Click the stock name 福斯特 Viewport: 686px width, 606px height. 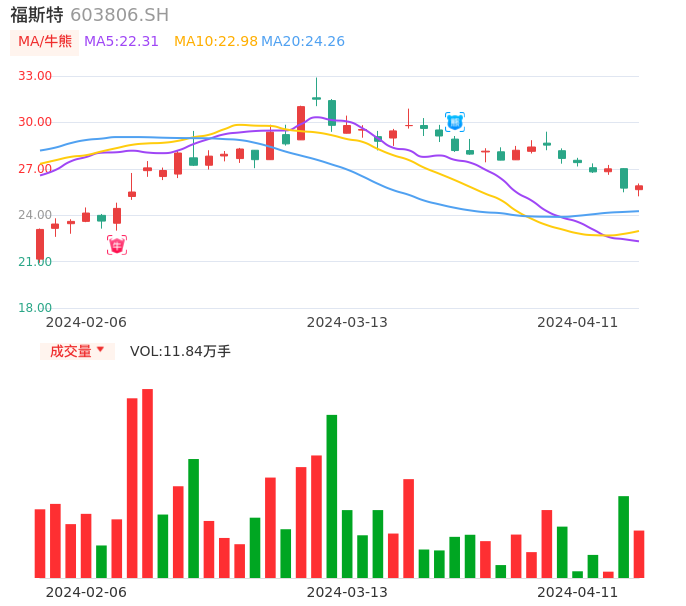(37, 15)
